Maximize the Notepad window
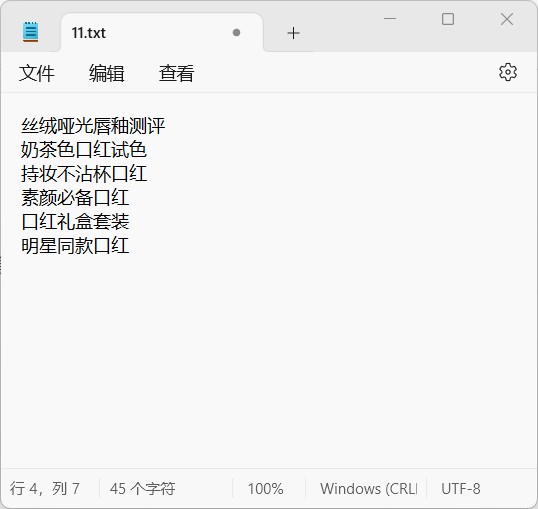The height and width of the screenshot is (509, 538). pyautogui.click(x=448, y=19)
